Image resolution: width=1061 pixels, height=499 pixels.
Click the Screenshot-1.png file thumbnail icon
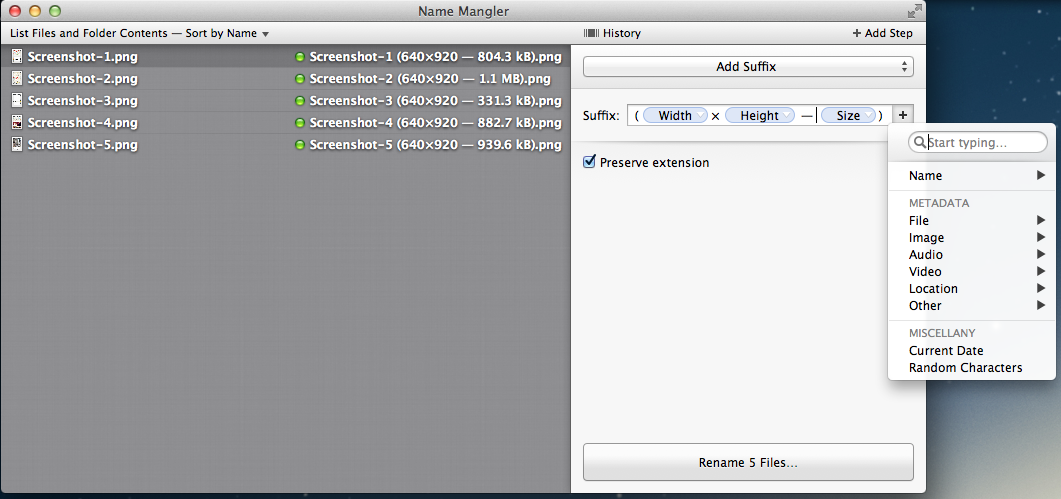click(17, 57)
